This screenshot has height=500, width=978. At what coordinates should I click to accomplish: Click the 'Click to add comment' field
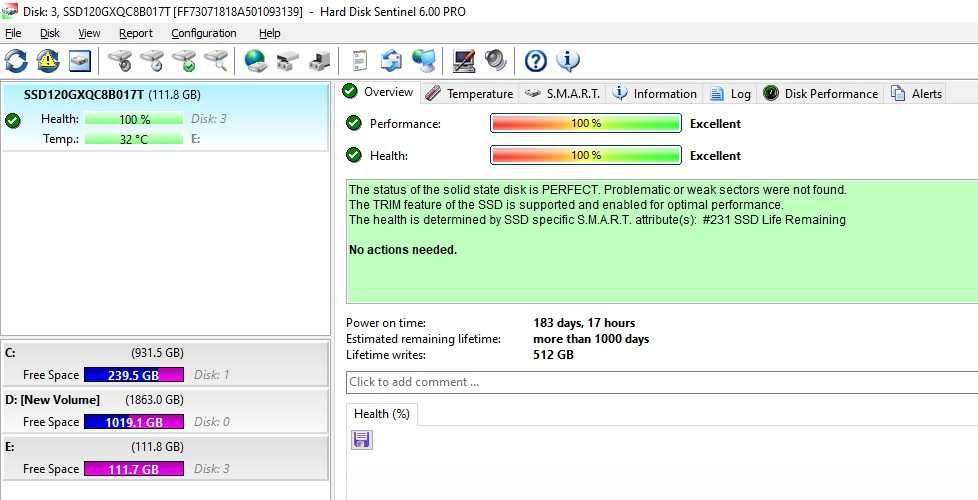[x=662, y=382]
